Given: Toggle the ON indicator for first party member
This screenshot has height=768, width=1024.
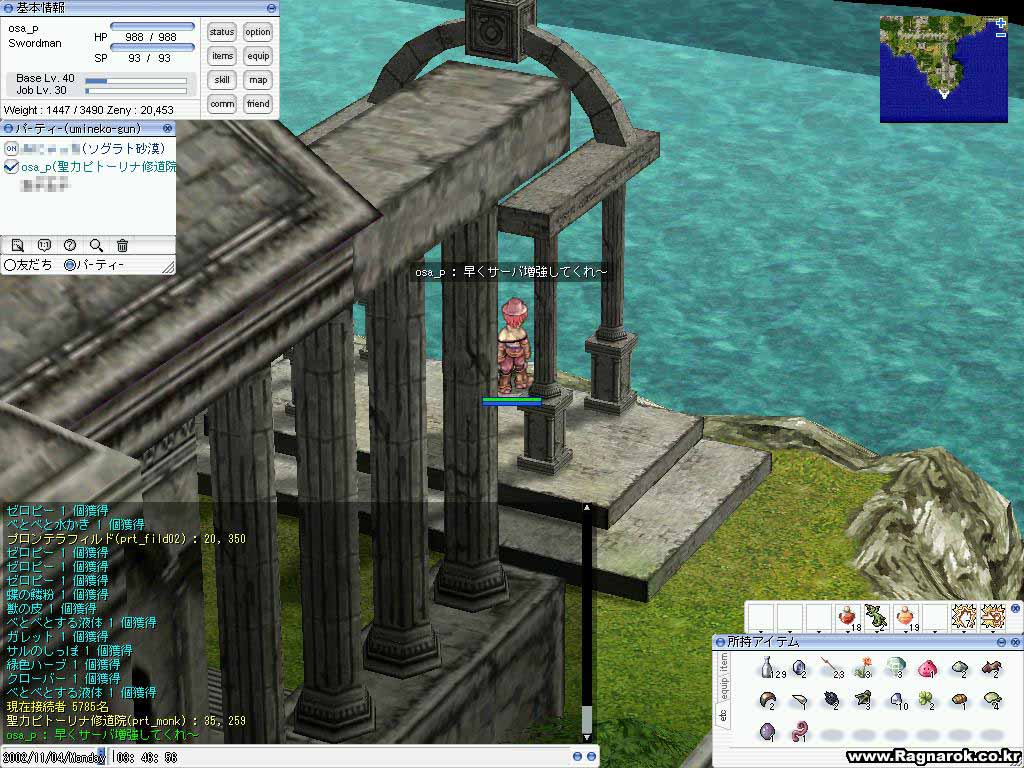Looking at the screenshot, I should [11, 148].
